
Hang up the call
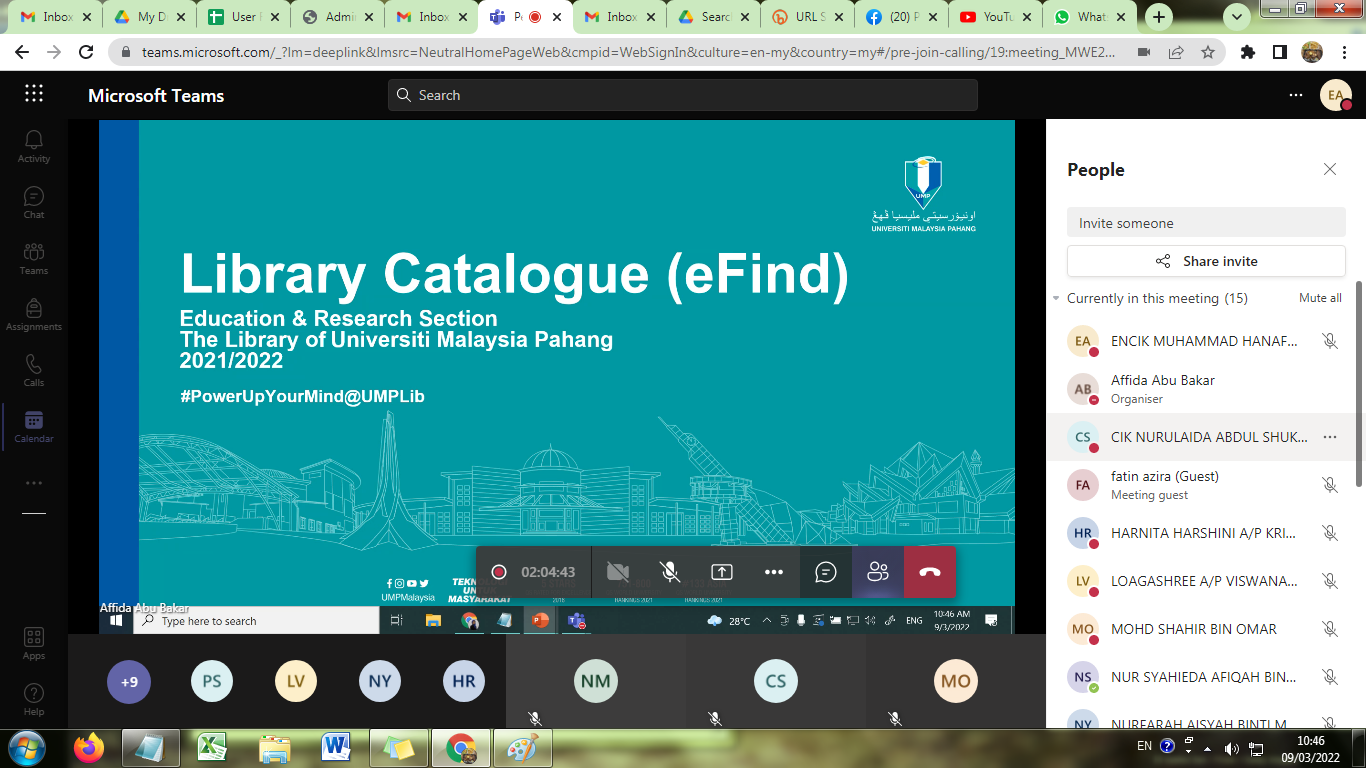[930, 572]
